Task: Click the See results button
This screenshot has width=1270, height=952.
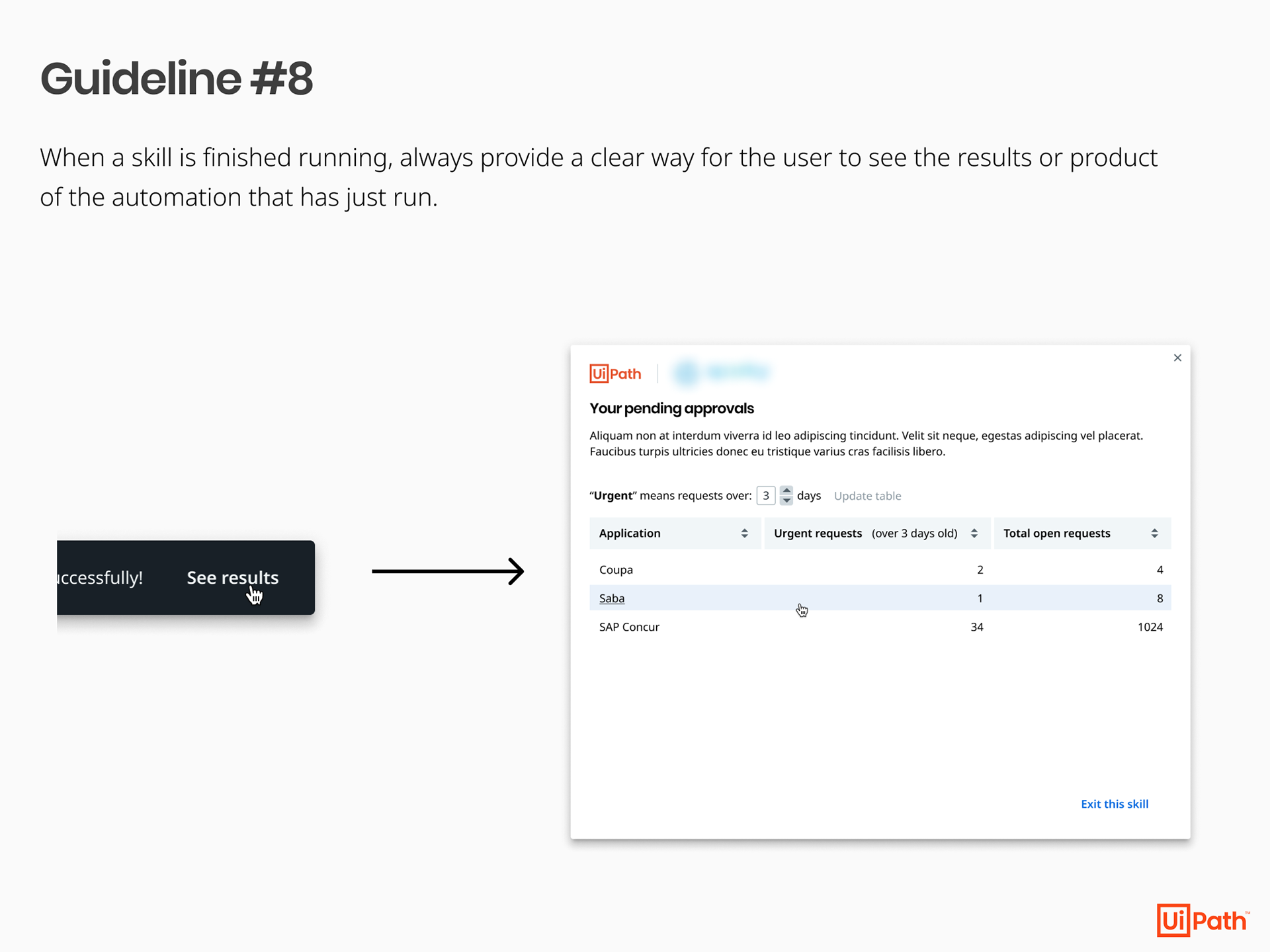Action: point(232,577)
